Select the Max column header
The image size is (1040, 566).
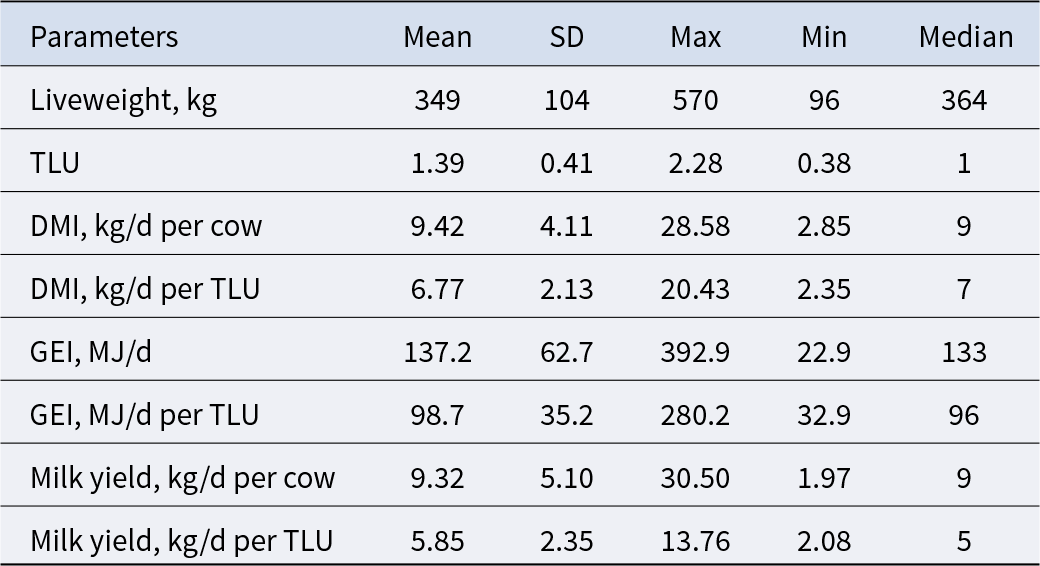695,36
